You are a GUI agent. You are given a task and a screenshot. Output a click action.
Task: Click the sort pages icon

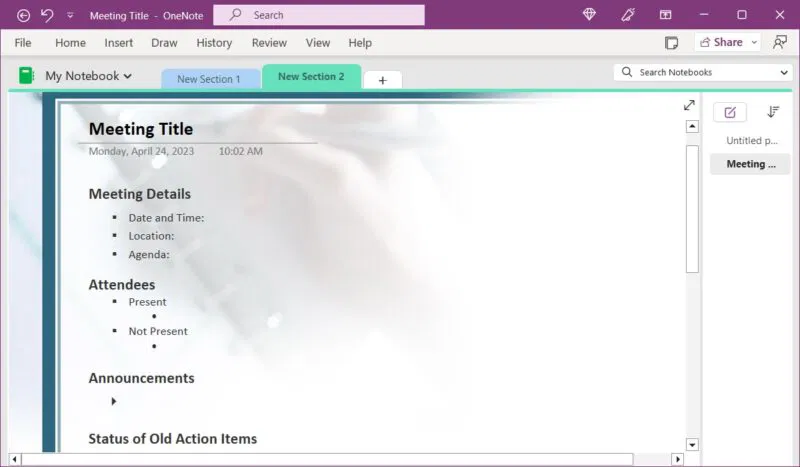coord(773,112)
